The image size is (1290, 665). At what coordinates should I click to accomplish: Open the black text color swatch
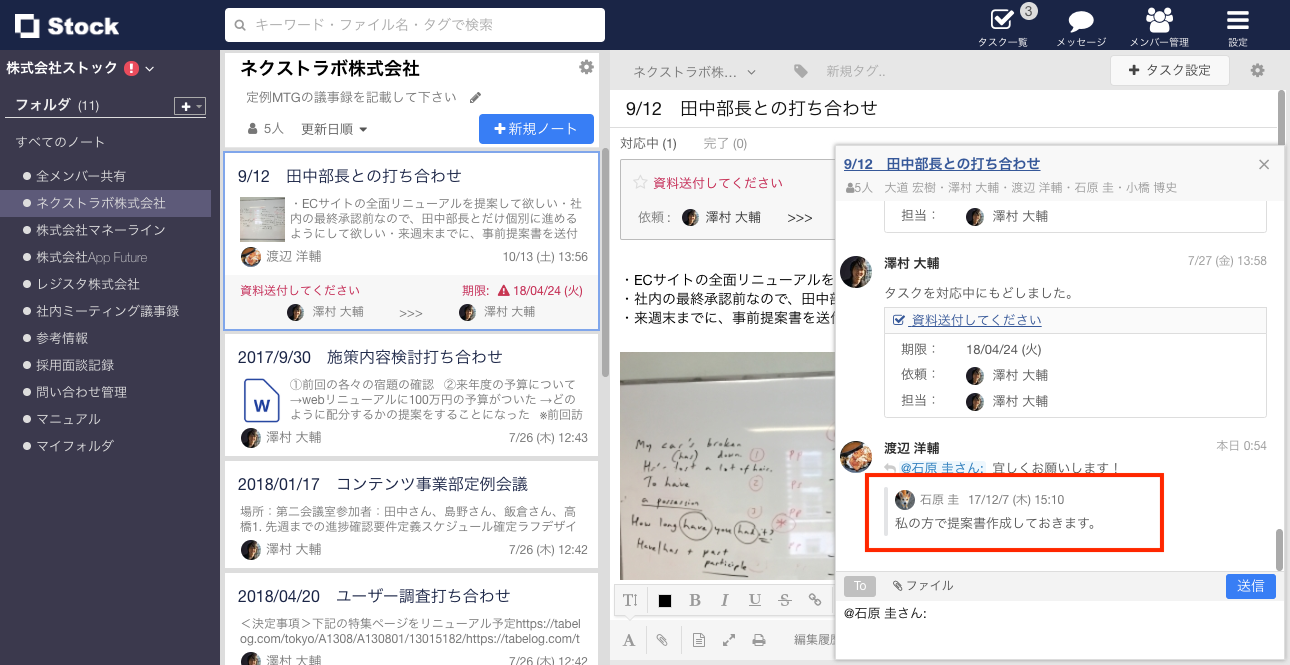tap(665, 600)
